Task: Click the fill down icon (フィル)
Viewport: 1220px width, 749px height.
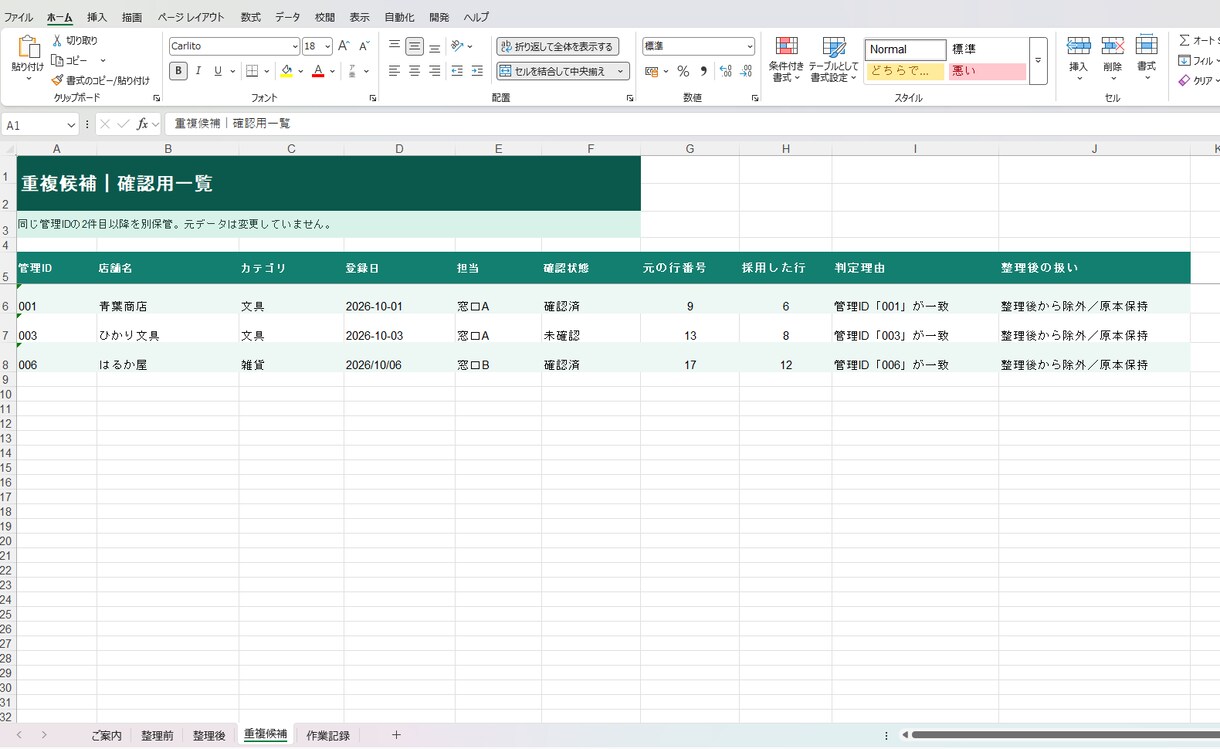Action: pos(1184,60)
